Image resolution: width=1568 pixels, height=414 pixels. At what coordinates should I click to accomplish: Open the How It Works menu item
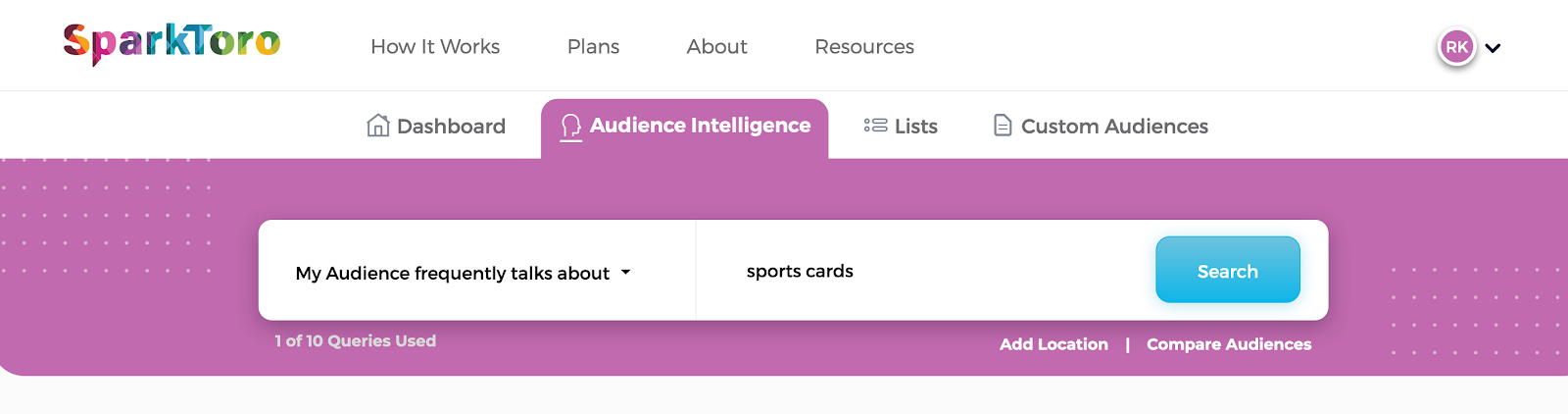coord(435,46)
